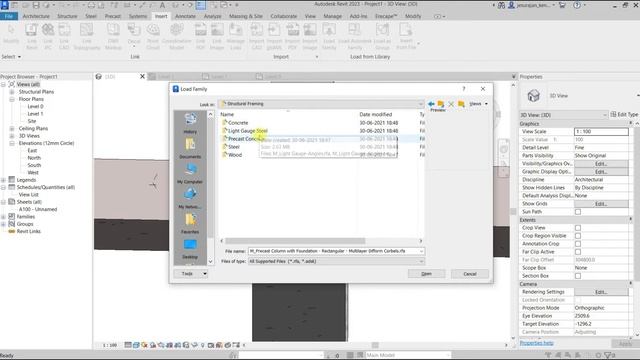Click the Open button in Load Family dialog
The width and height of the screenshot is (640, 360).
(427, 274)
